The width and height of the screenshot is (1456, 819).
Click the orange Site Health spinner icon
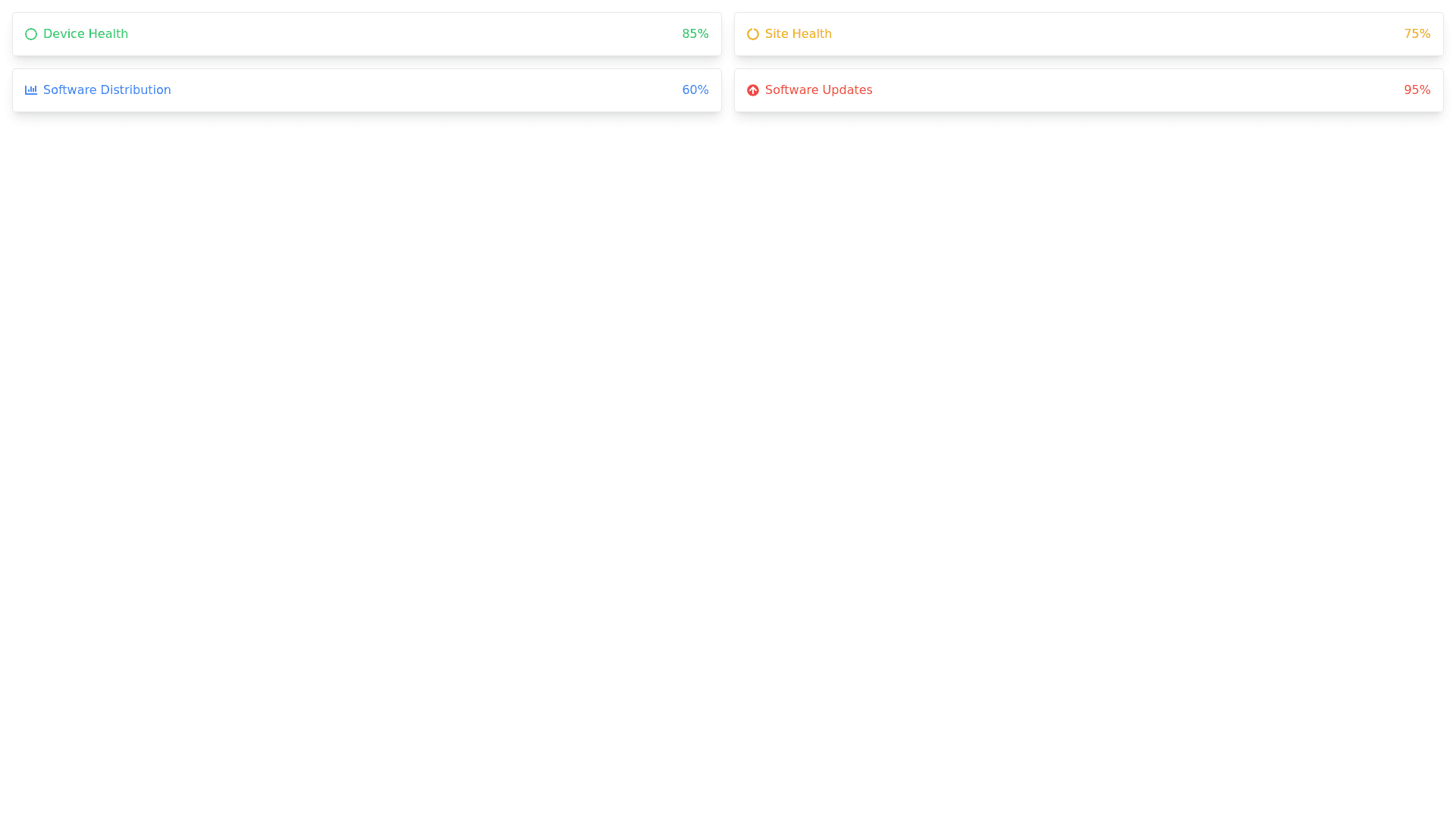[752, 34]
